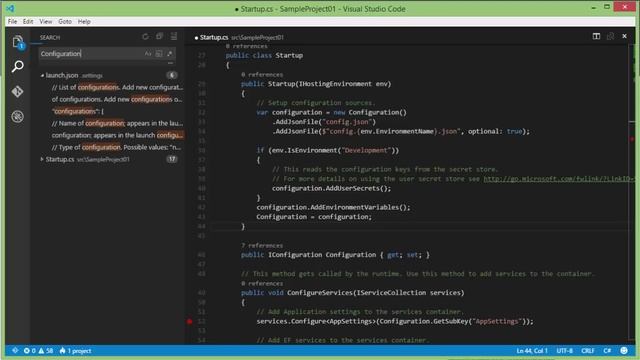Click "configuration.AddUserSecrets();" code line

point(331,188)
